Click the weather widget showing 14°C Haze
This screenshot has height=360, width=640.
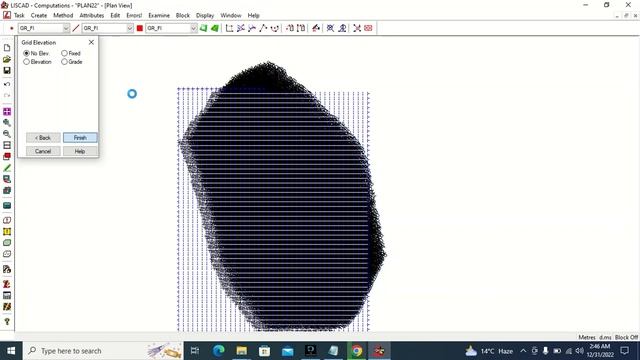(x=489, y=351)
